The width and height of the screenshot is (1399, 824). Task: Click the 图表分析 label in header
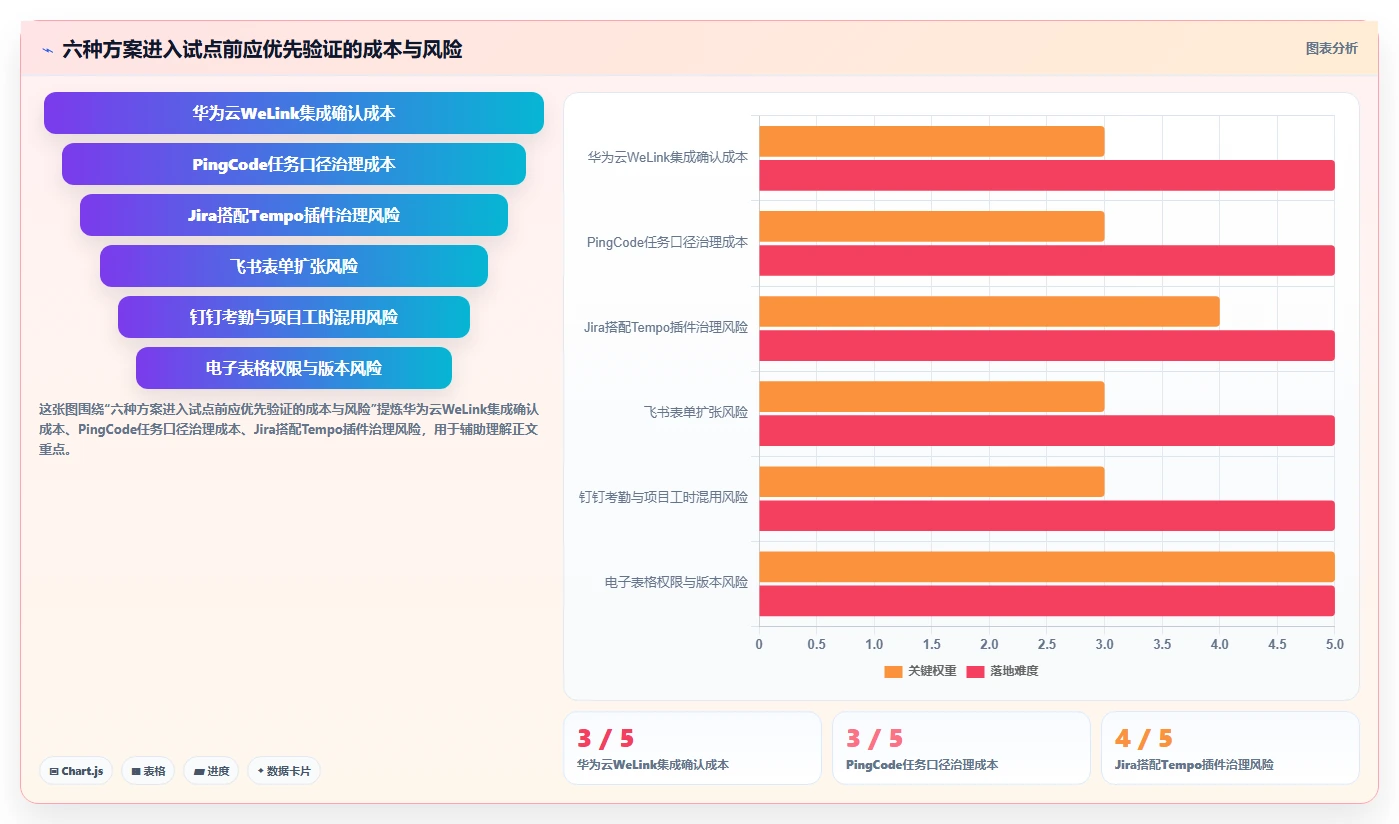(1331, 48)
